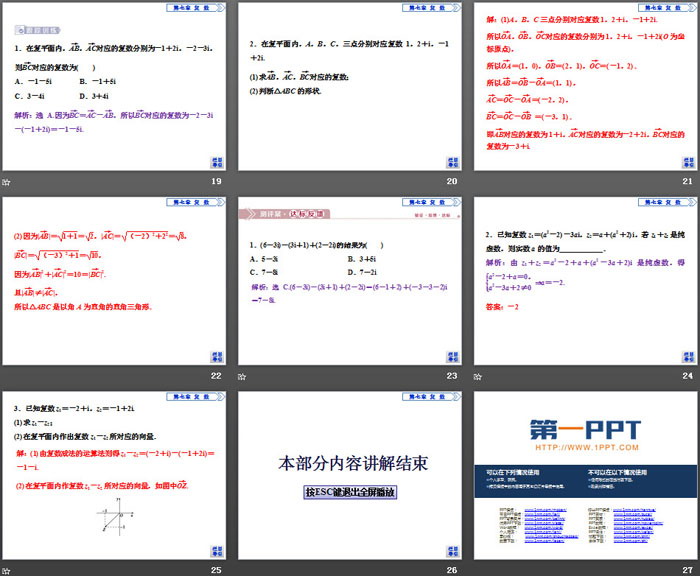Click the red right-triangle conclusion line on slide 22
The height and width of the screenshot is (576, 700).
pos(83,307)
